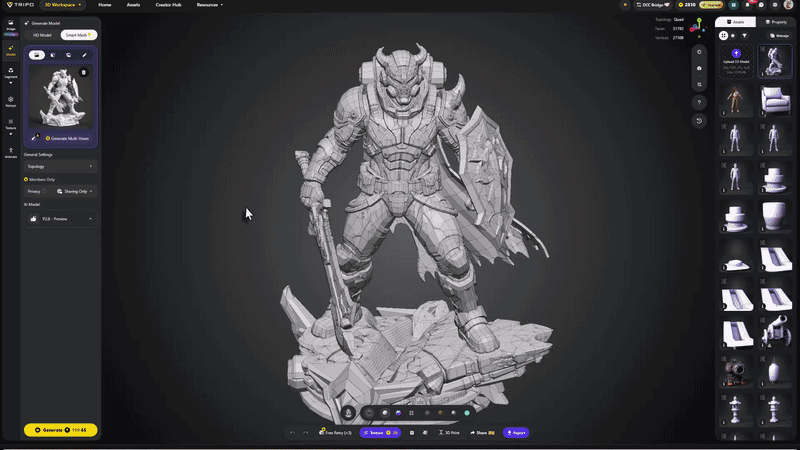Image resolution: width=800 pixels, height=450 pixels.
Task: Click the purple Texture button
Action: [380, 433]
